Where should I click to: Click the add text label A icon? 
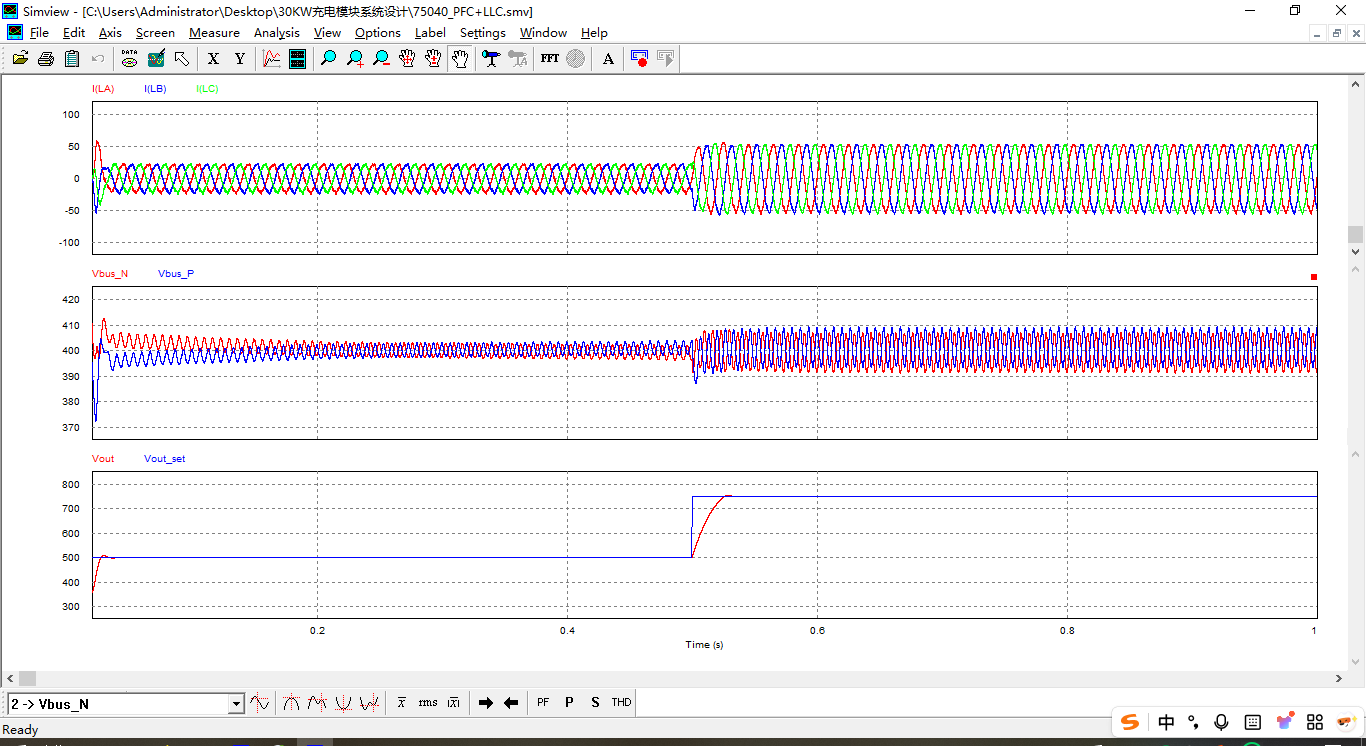tap(608, 59)
